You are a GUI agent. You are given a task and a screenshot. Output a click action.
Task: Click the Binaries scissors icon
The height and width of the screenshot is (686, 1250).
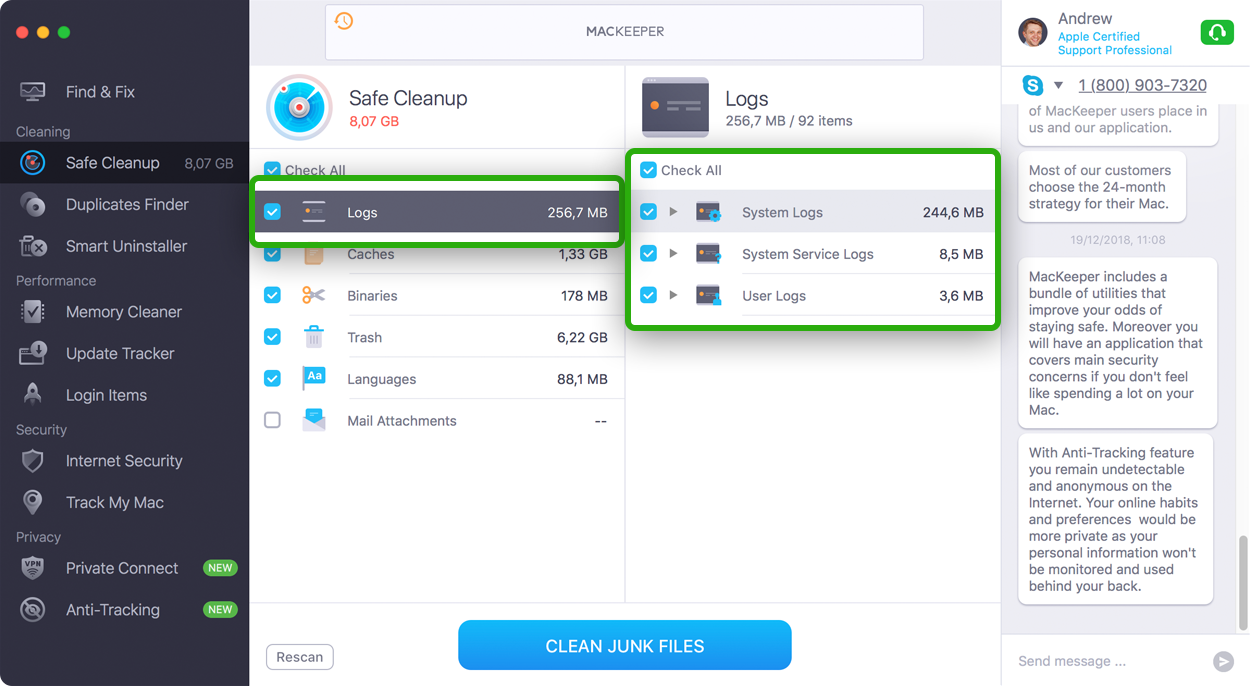click(x=314, y=296)
